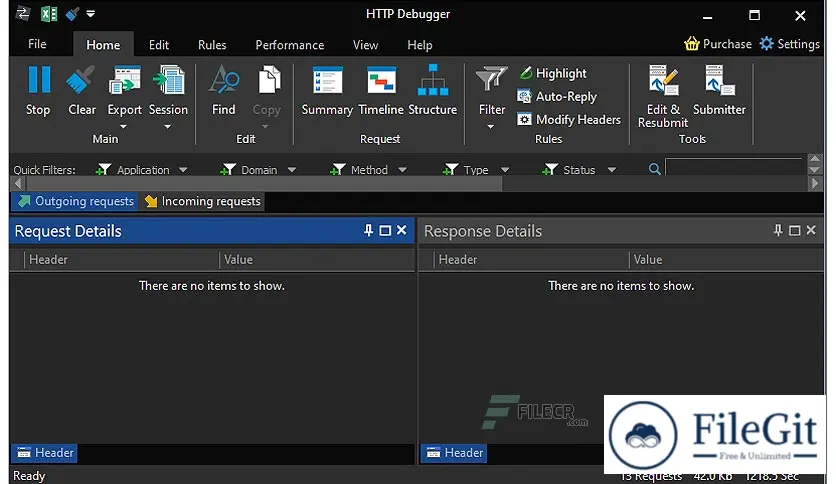The height and width of the screenshot is (484, 836).
Task: Click the Session icon
Action: coord(168,80)
